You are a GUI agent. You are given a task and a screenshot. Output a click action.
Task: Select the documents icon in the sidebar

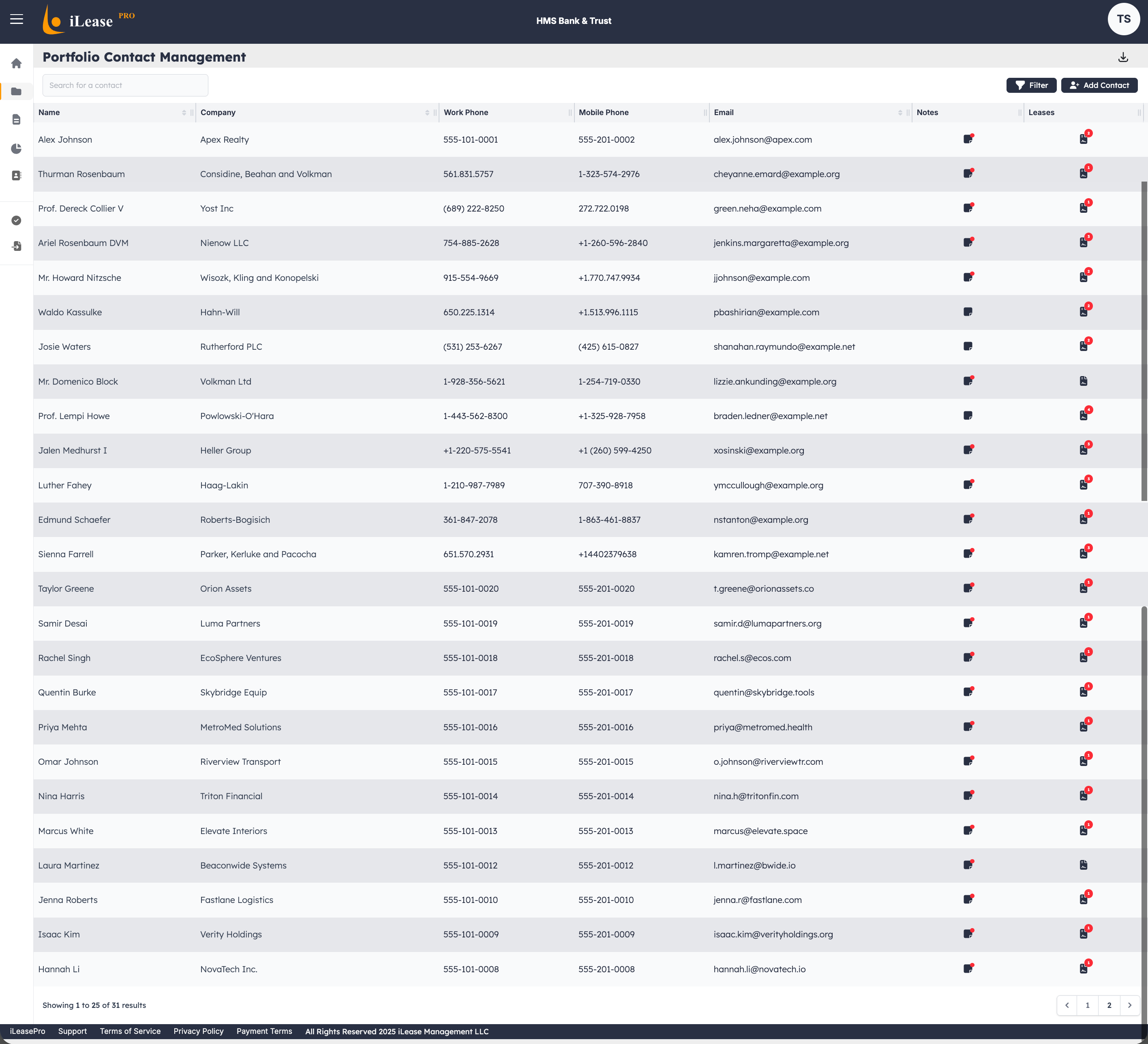[17, 120]
